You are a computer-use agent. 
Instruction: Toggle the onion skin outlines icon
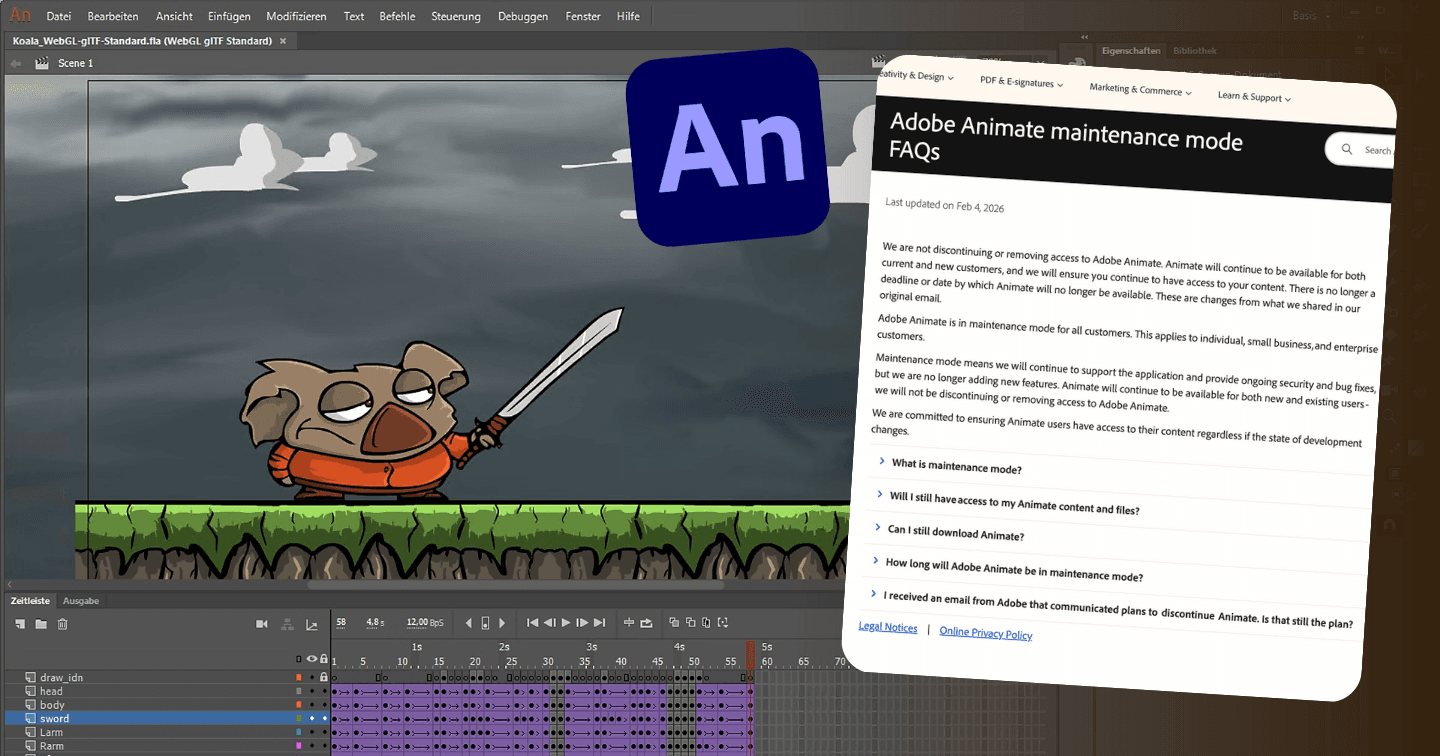(x=690, y=622)
